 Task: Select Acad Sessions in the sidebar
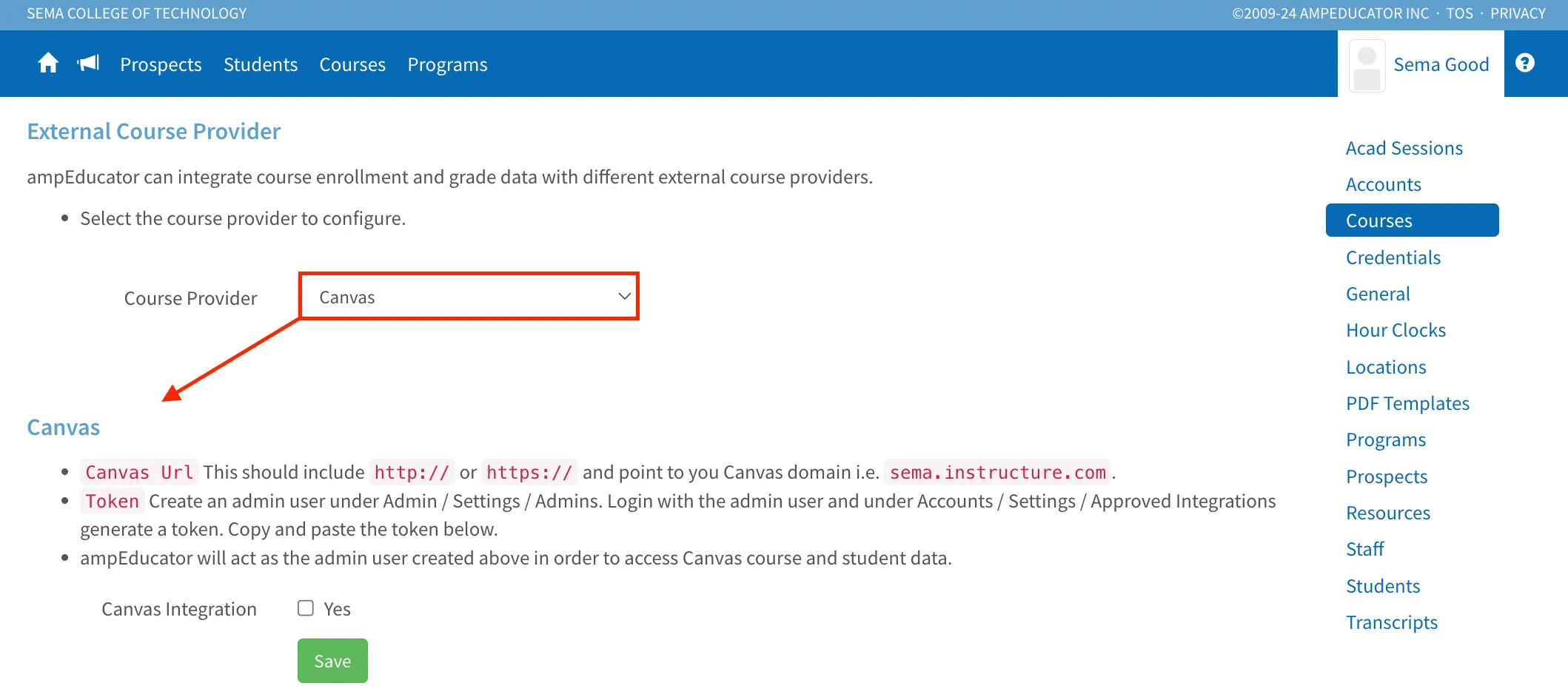(1404, 148)
